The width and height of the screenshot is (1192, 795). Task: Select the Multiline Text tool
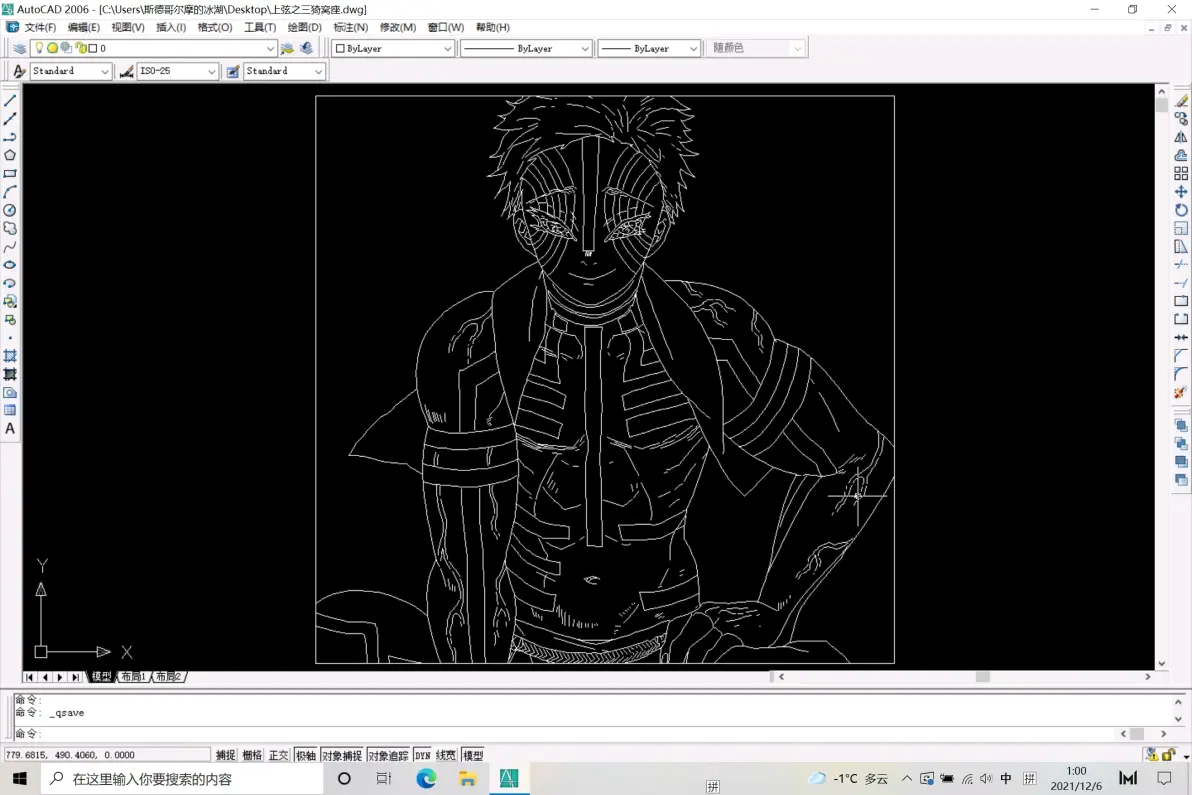[10, 429]
